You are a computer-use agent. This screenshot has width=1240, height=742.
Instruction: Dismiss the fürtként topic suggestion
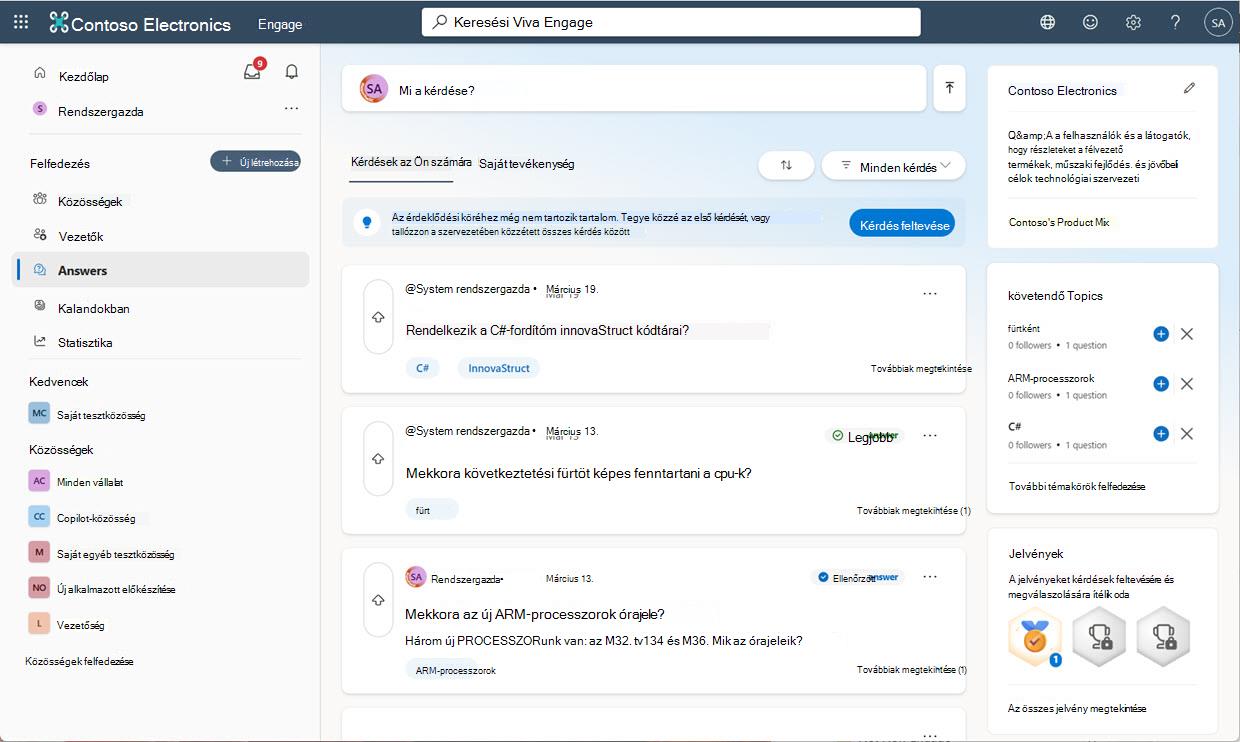click(1187, 334)
